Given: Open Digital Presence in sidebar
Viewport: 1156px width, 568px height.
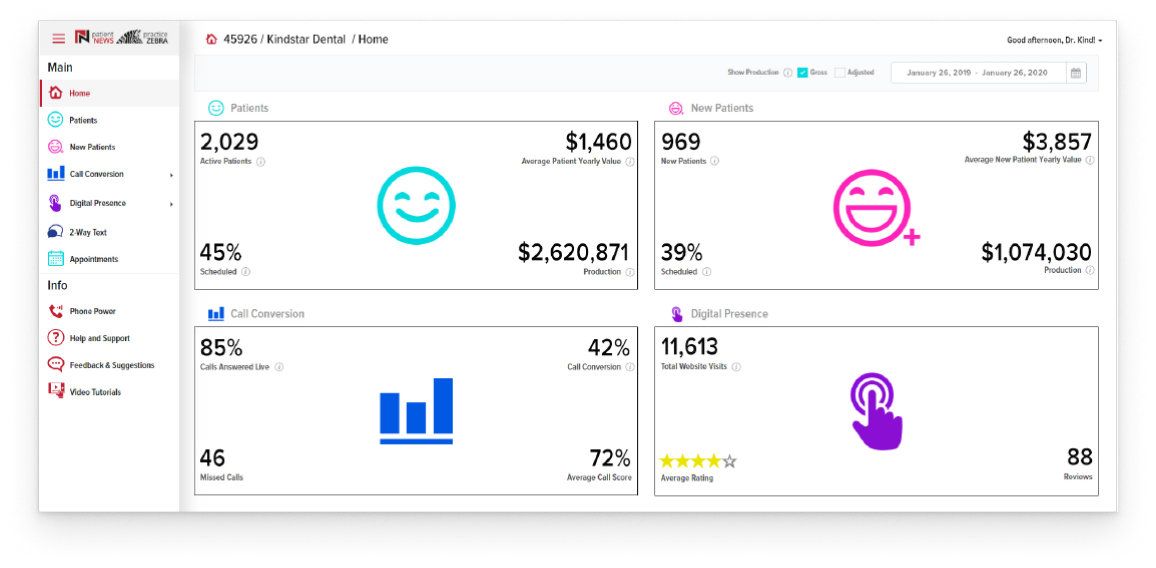Looking at the screenshot, I should pos(110,203).
